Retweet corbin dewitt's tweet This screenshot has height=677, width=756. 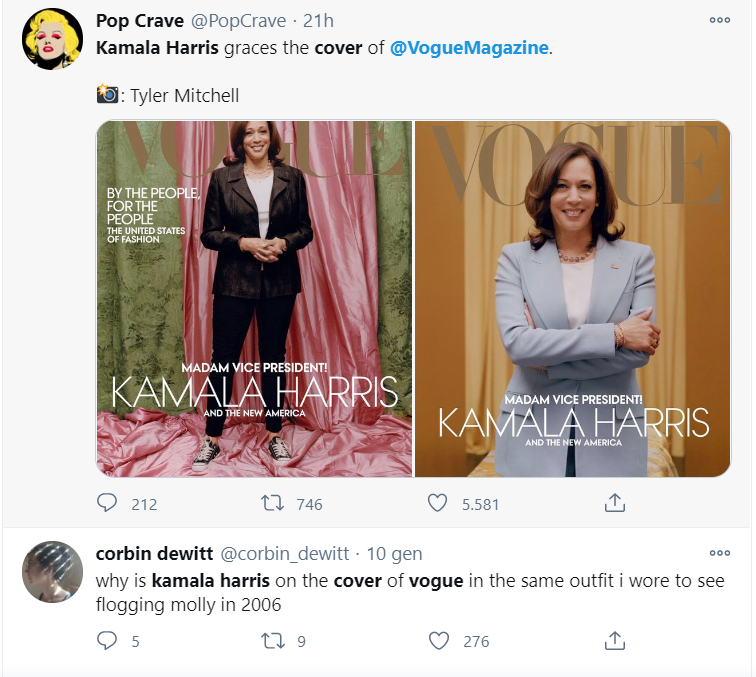point(270,640)
